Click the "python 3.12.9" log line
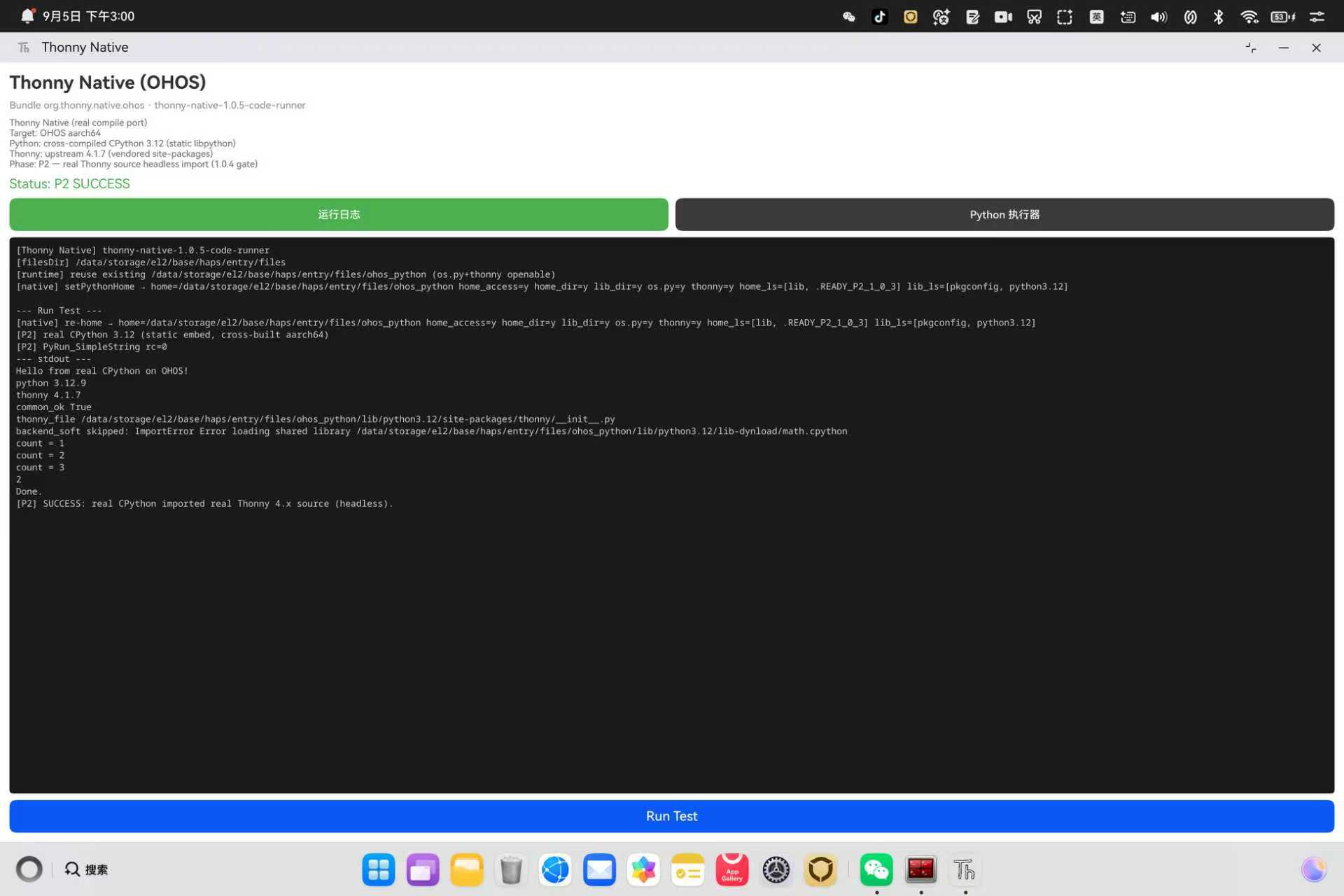Viewport: 1344px width, 896px height. coord(51,383)
